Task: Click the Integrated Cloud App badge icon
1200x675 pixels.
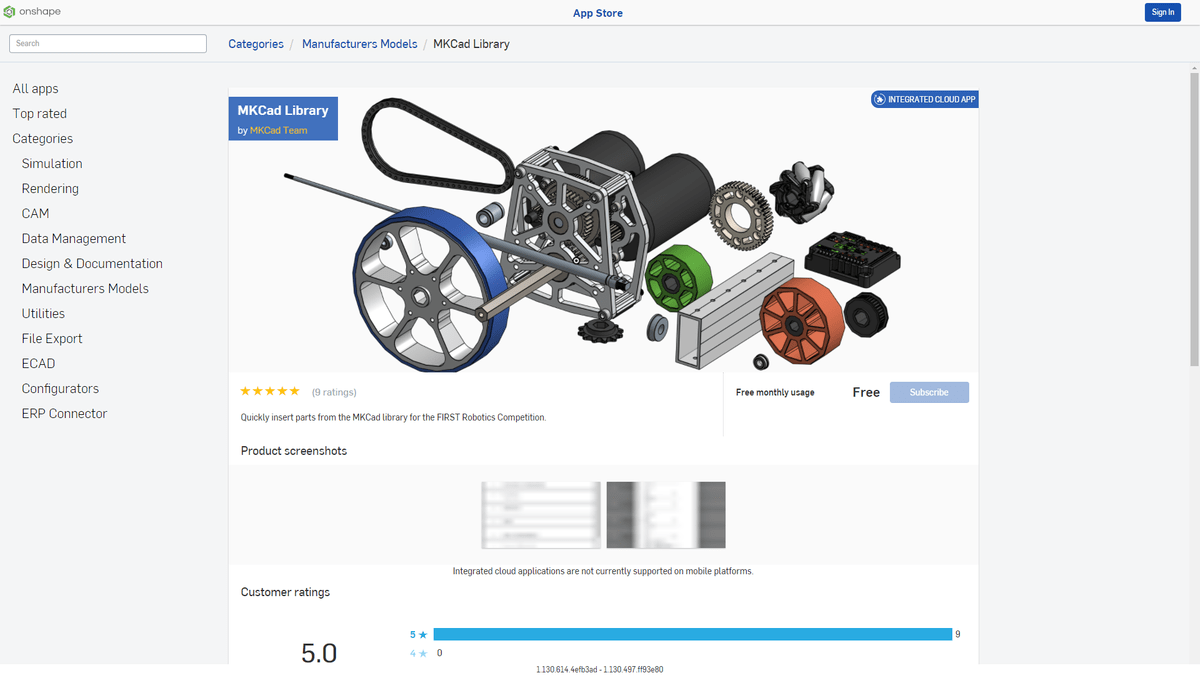Action: pyautogui.click(x=879, y=100)
